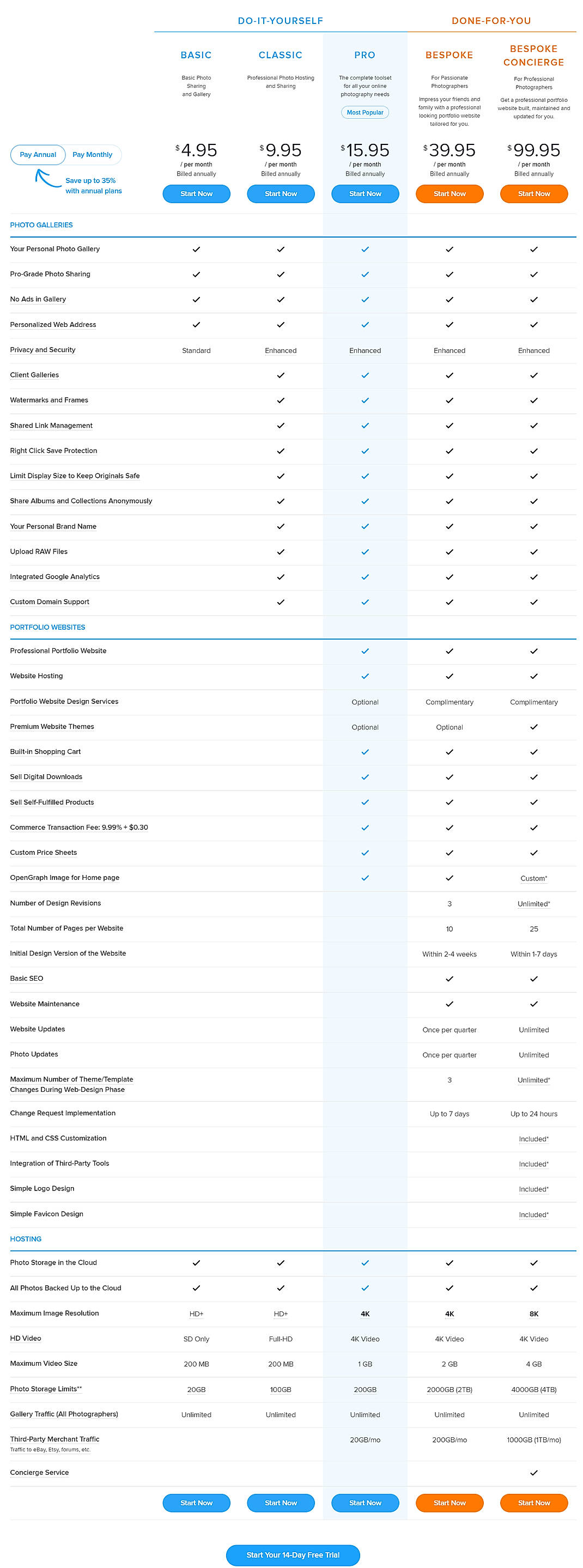
Task: Click the DONE-FOR-YOU section header
Action: point(491,21)
